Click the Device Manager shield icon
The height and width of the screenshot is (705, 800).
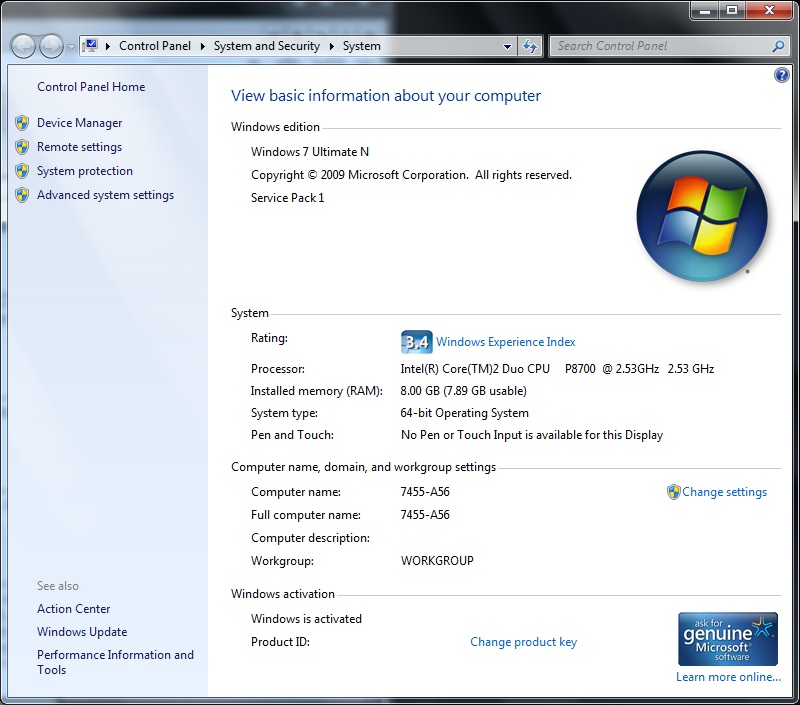tap(22, 123)
